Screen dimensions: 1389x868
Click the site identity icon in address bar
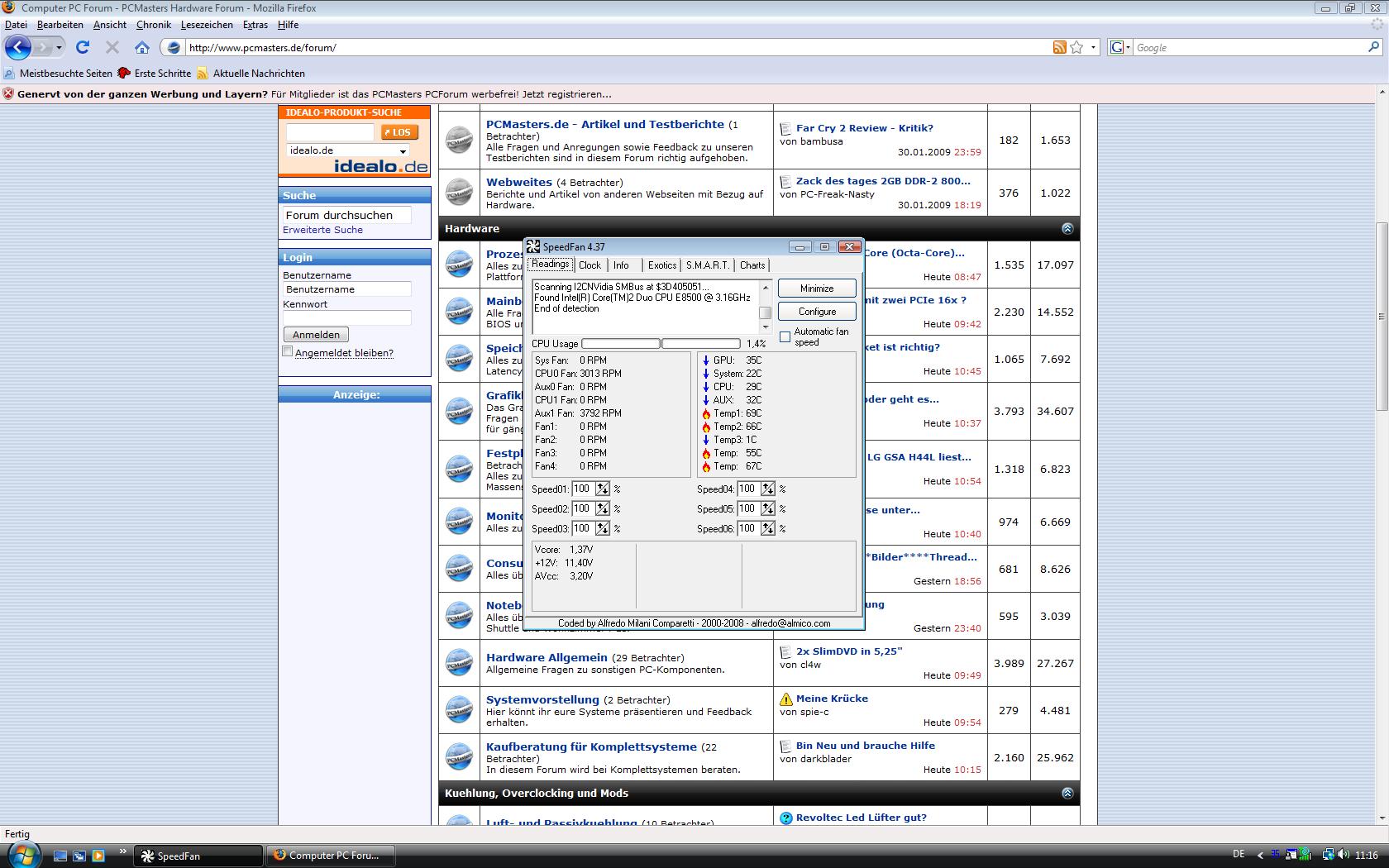(174, 47)
